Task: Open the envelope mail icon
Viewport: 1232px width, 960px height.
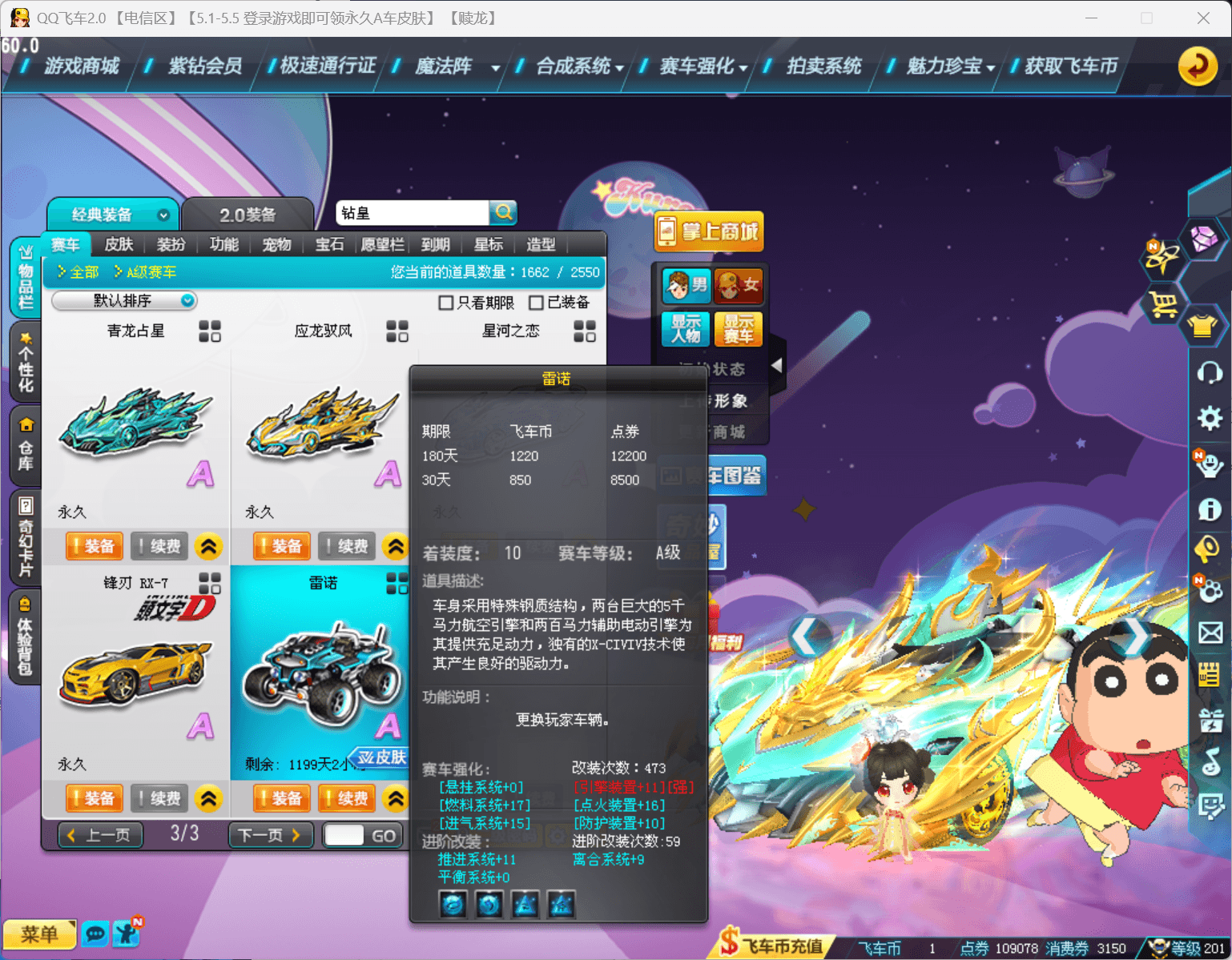Action: (x=1210, y=633)
